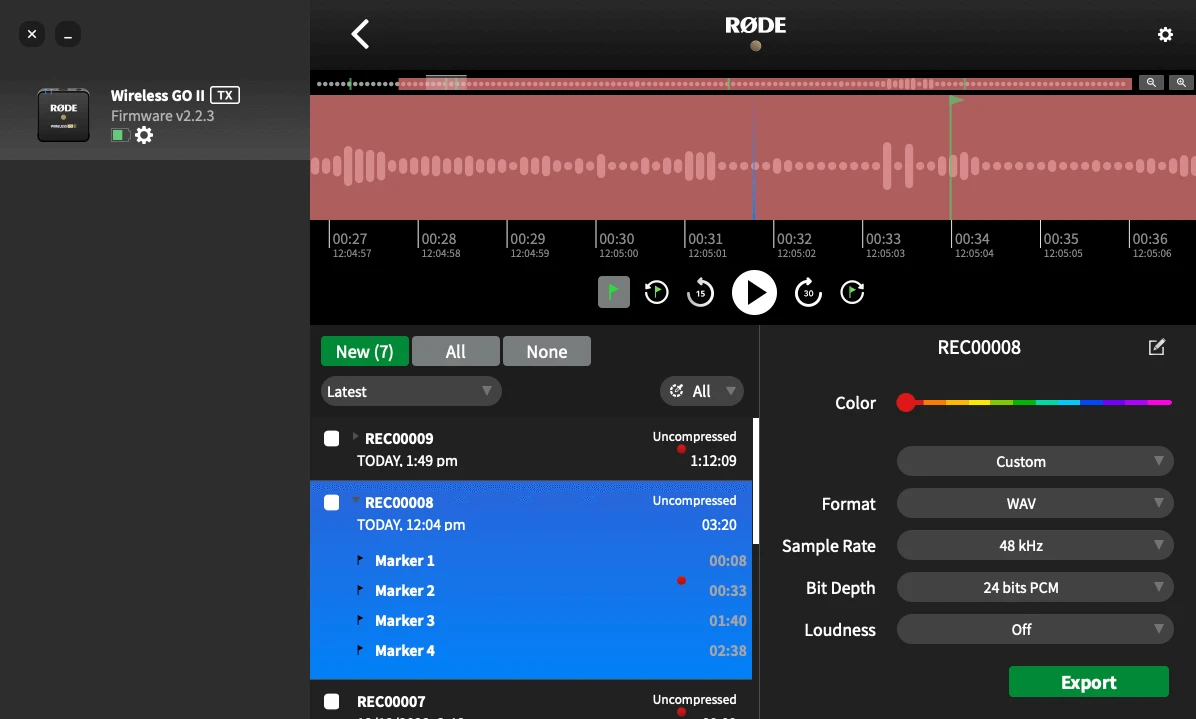Viewport: 1196px width, 719px height.
Task: Open the Custom preset dropdown
Action: (1035, 461)
